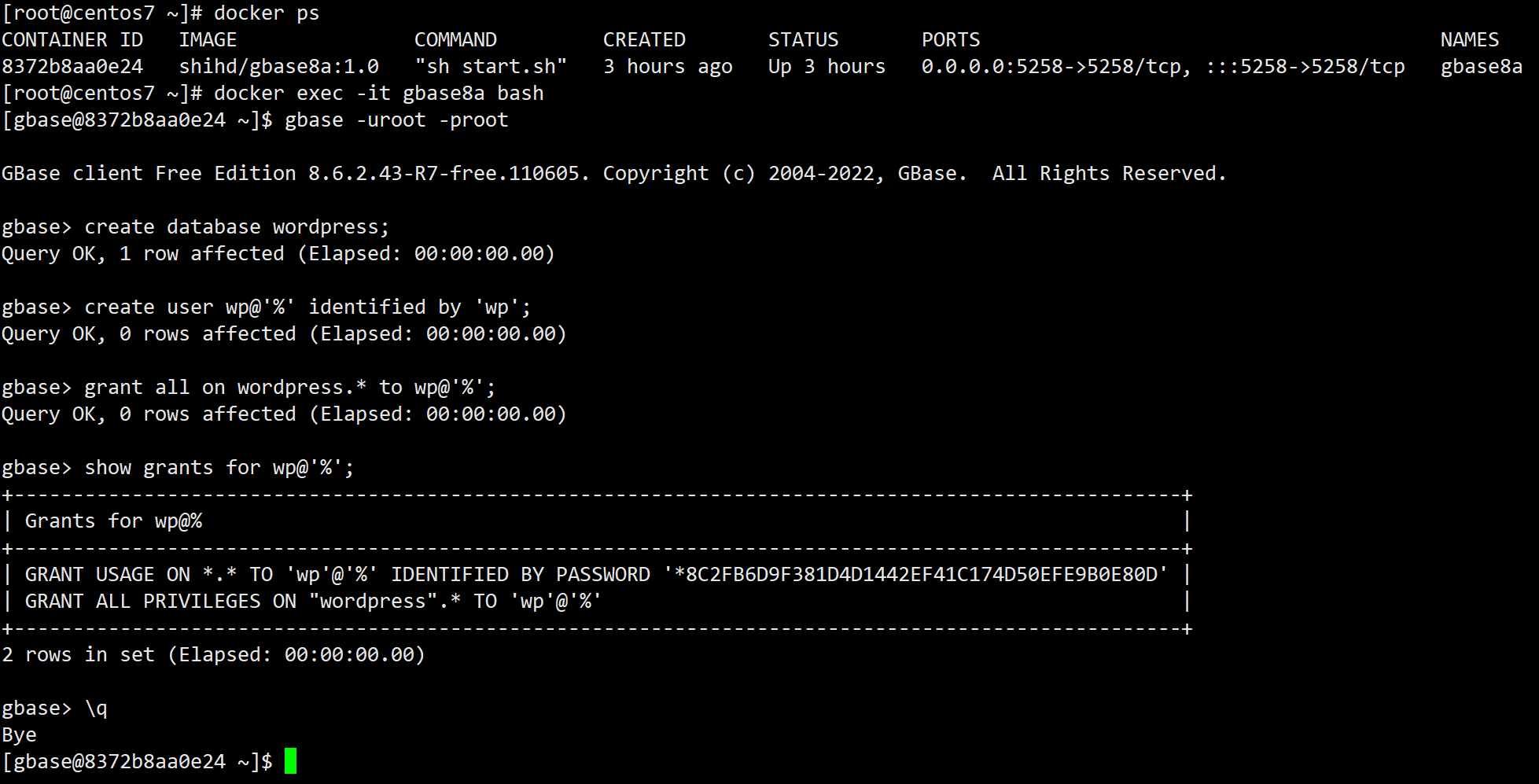
Task: Click the image name shihd/gbase8a:1.0
Action: point(278,67)
